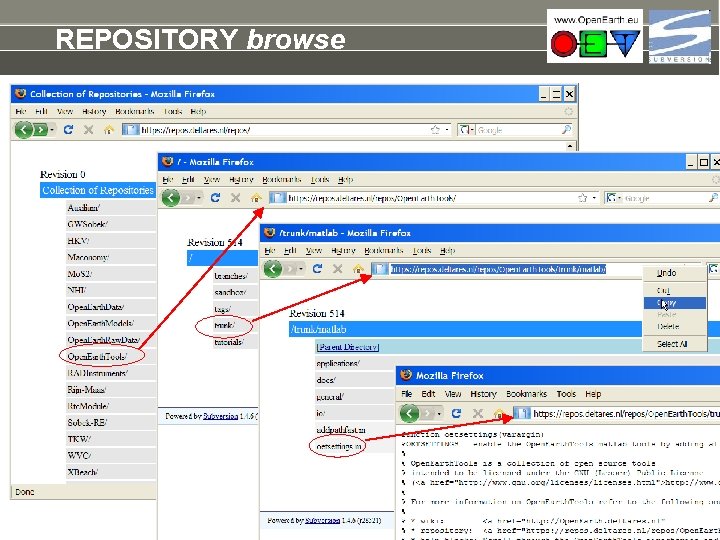Open the Sobek-RE/ repository link
720x540 pixels.
(87, 422)
